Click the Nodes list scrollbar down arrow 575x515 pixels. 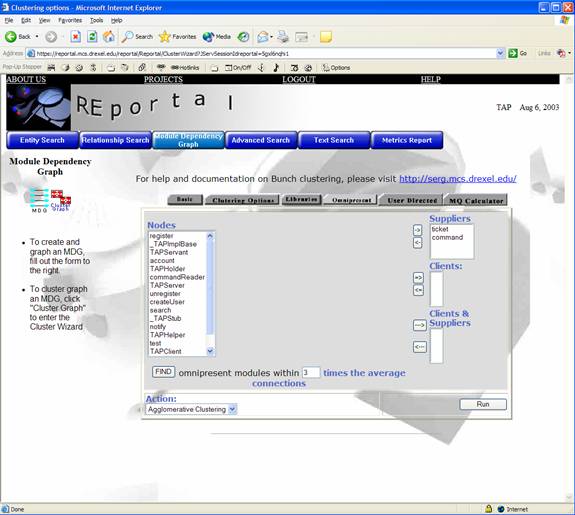[x=210, y=351]
